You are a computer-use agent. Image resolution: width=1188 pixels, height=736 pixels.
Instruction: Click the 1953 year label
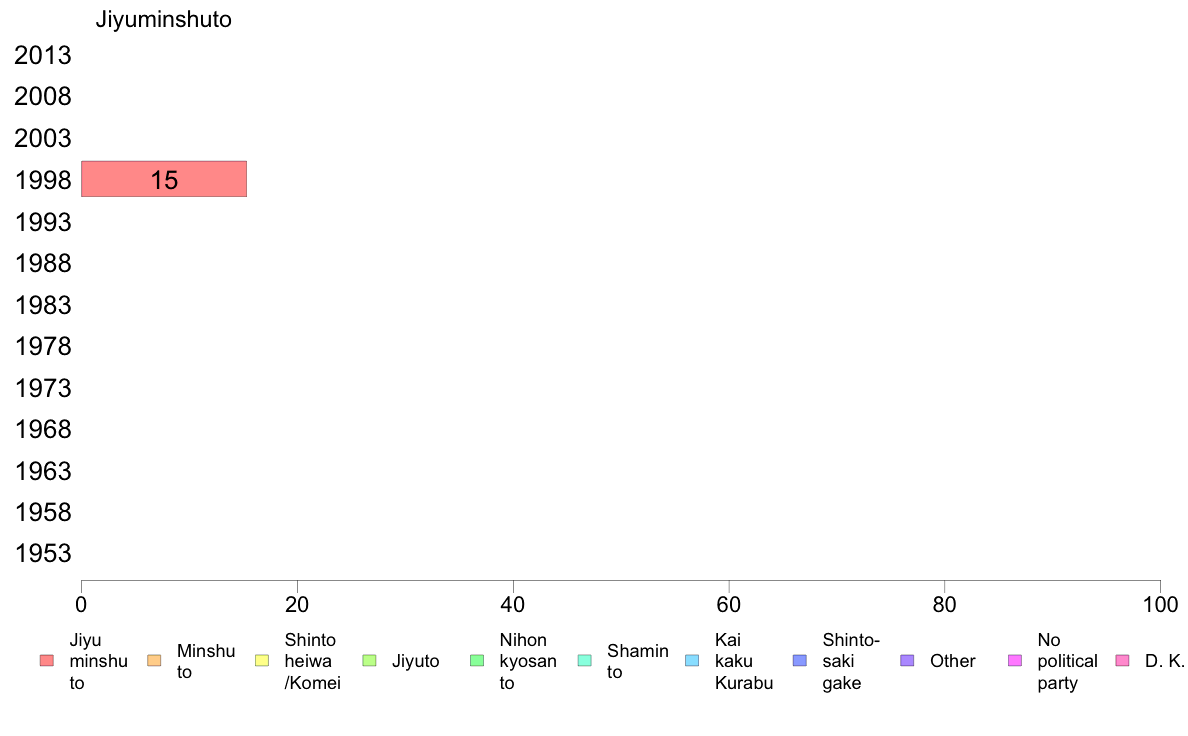pos(42,553)
